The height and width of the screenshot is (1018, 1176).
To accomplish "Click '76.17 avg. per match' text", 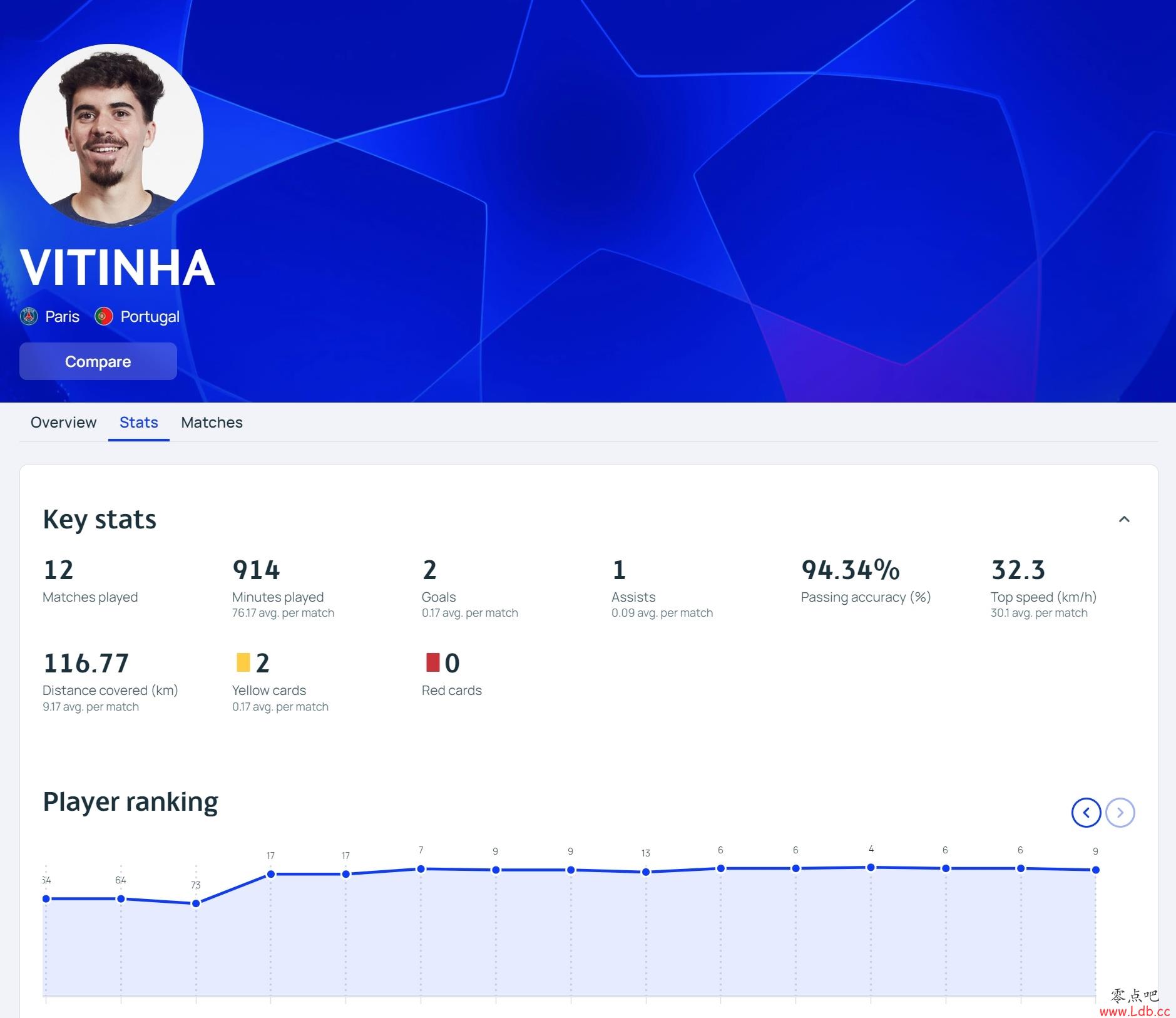I will point(283,613).
